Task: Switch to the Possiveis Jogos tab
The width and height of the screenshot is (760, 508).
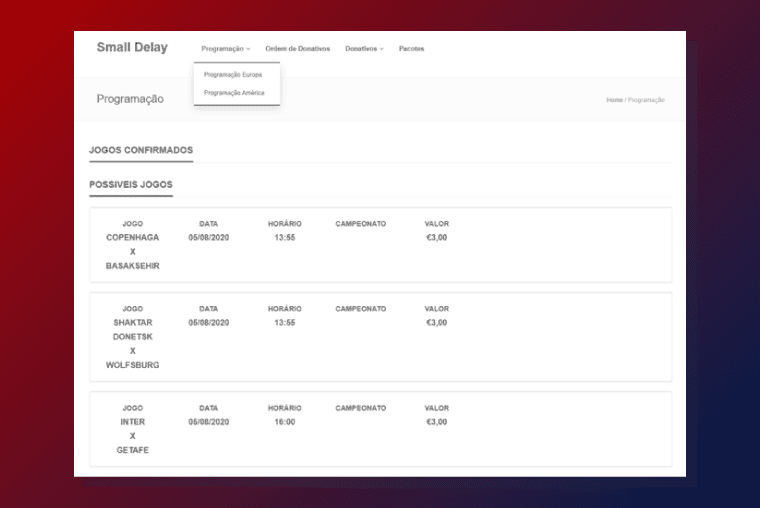Action: tap(131, 185)
